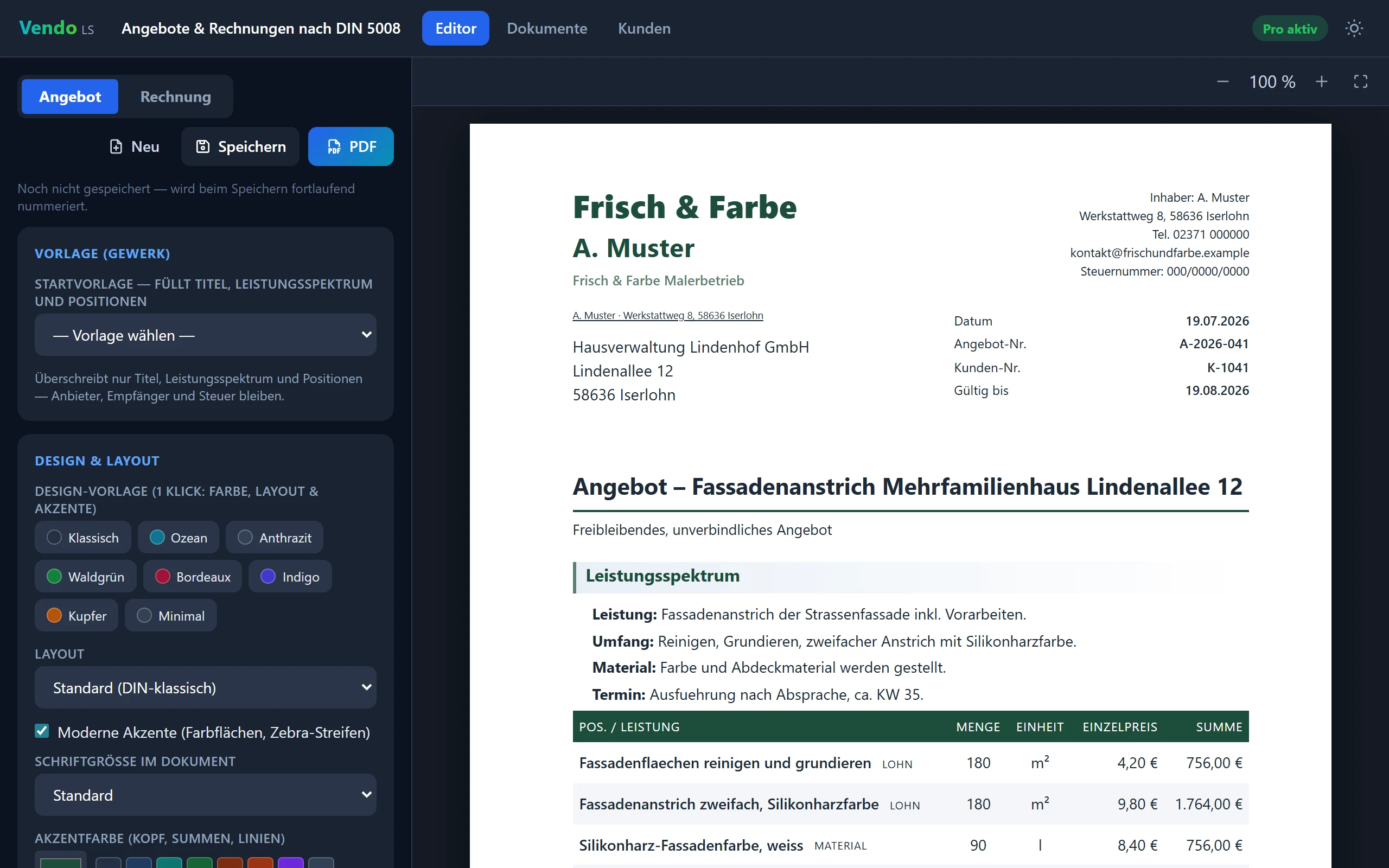The height and width of the screenshot is (868, 1389).
Task: Export with the PDF button
Action: click(x=351, y=146)
